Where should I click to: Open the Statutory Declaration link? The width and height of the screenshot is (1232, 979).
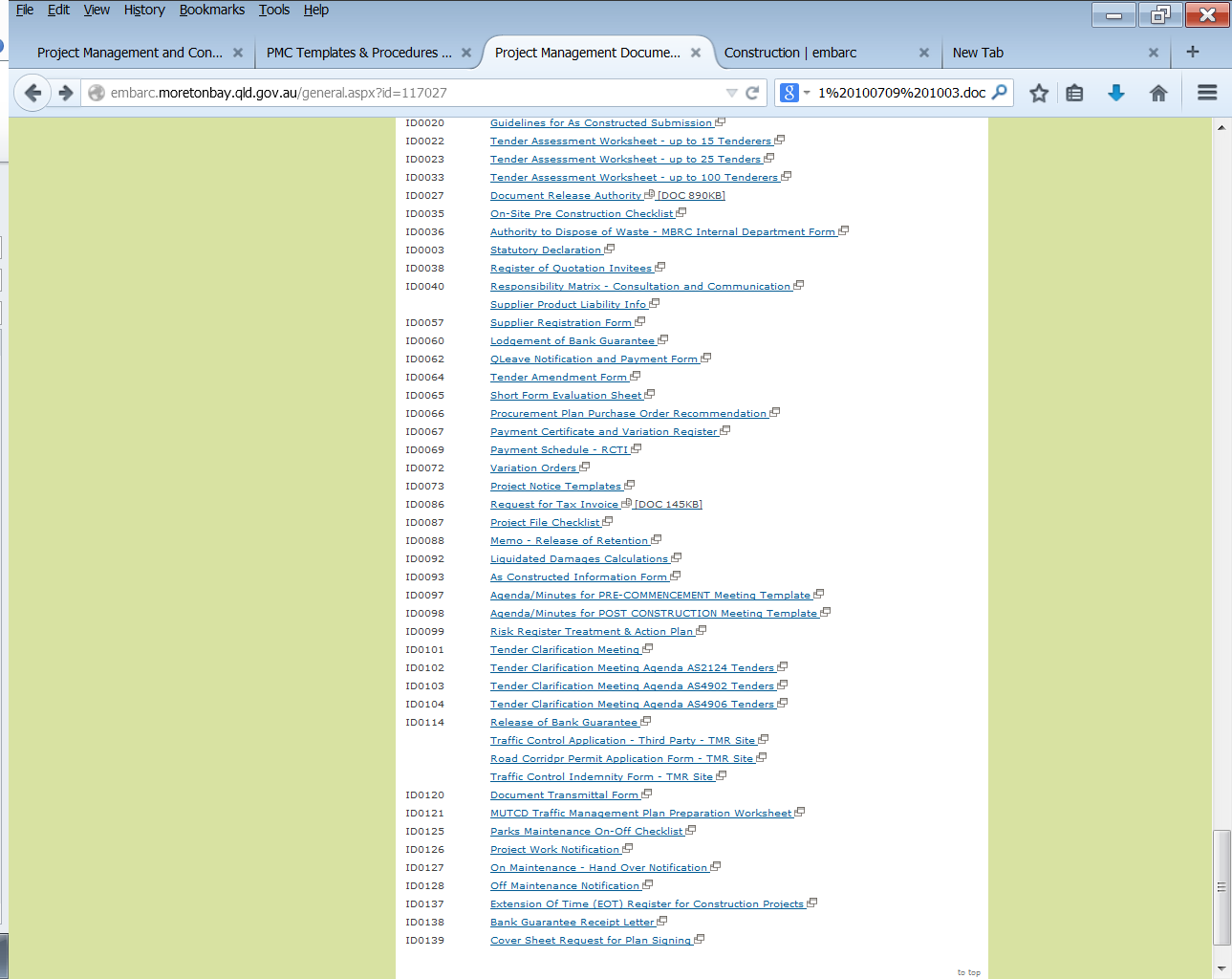[x=546, y=250]
